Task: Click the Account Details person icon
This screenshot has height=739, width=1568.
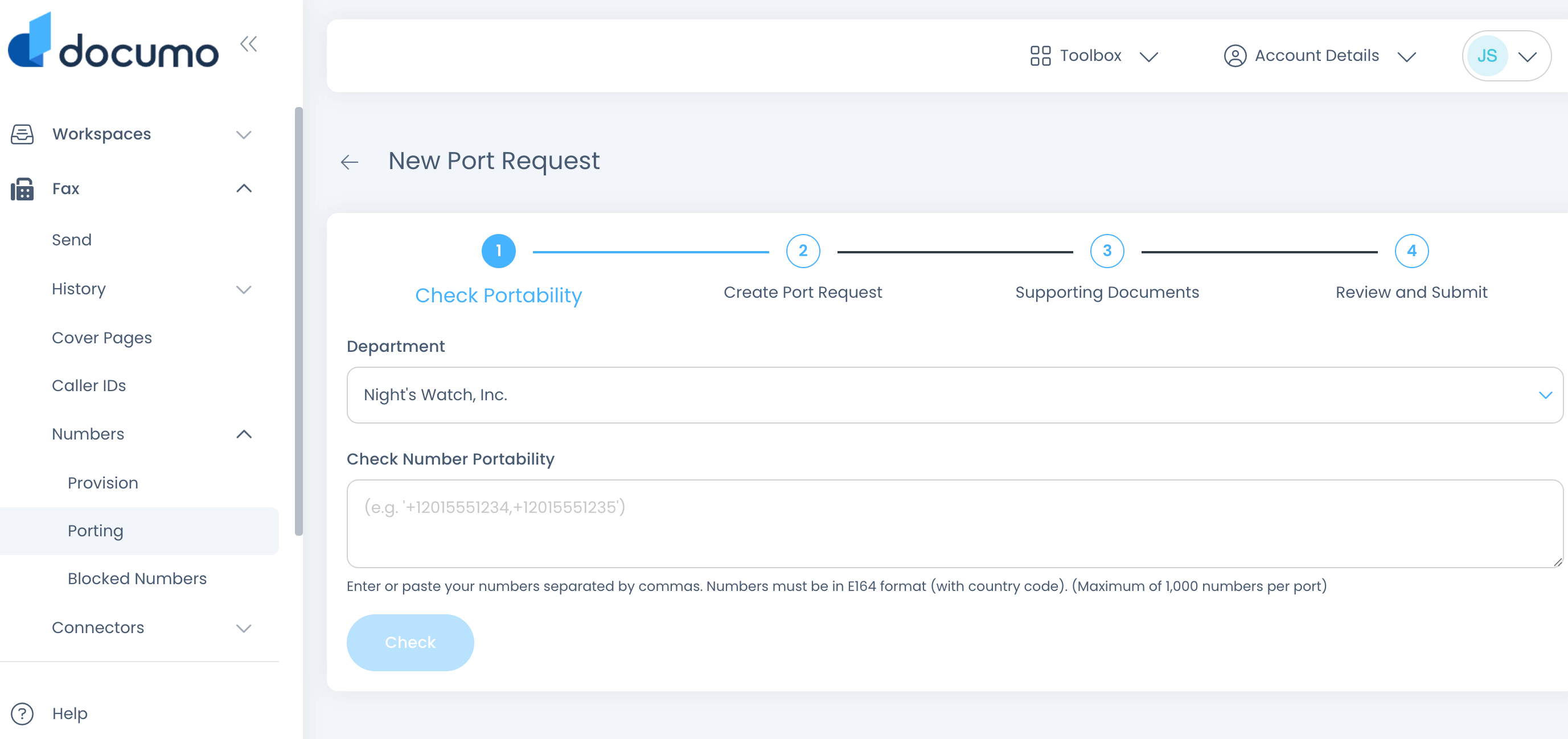Action: click(x=1235, y=56)
